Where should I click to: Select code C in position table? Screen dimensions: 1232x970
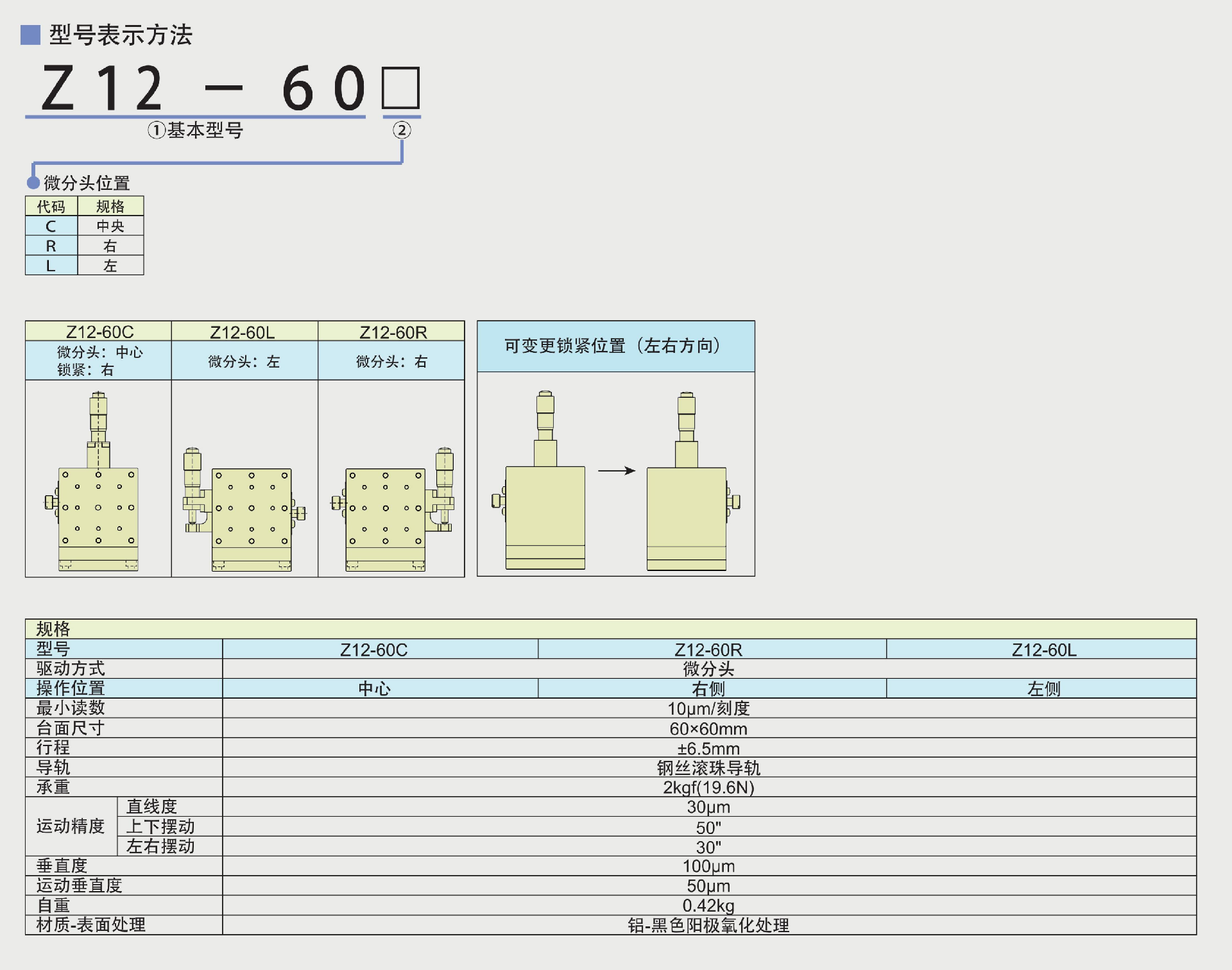point(51,226)
